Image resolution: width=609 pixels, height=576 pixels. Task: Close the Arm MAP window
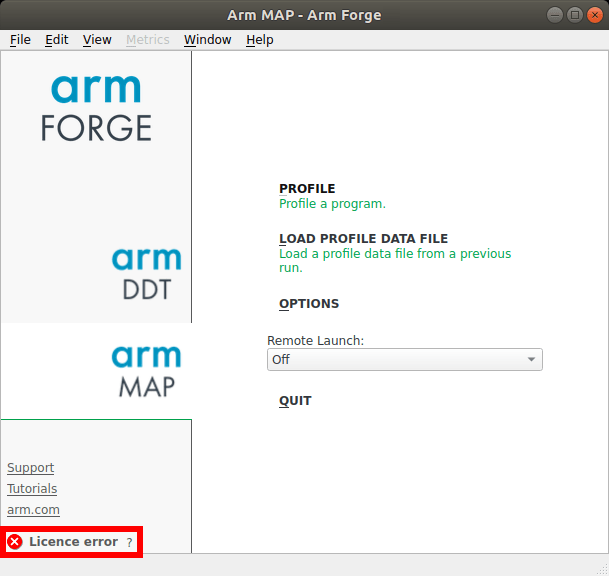[595, 15]
